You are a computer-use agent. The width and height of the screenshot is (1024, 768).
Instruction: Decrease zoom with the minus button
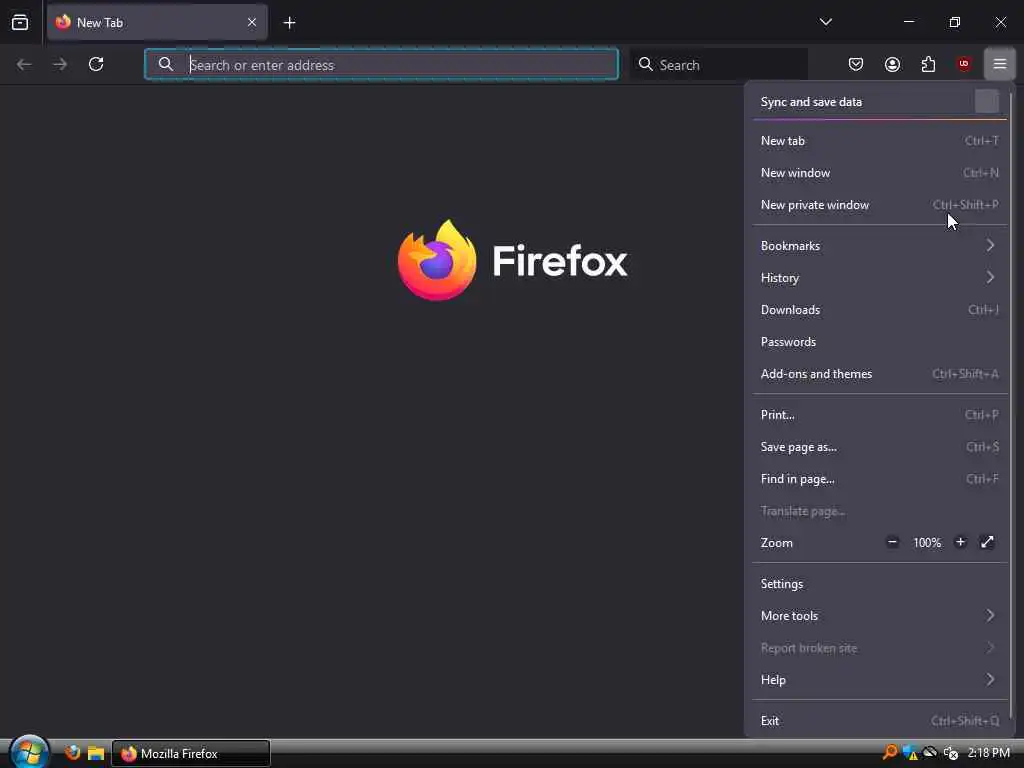892,542
